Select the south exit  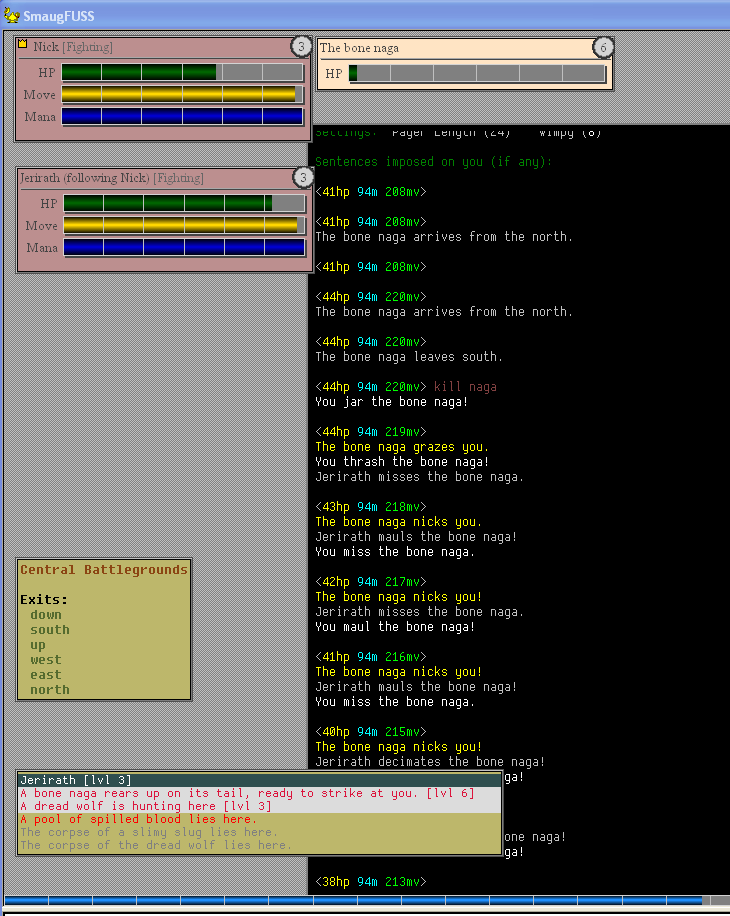coord(50,630)
